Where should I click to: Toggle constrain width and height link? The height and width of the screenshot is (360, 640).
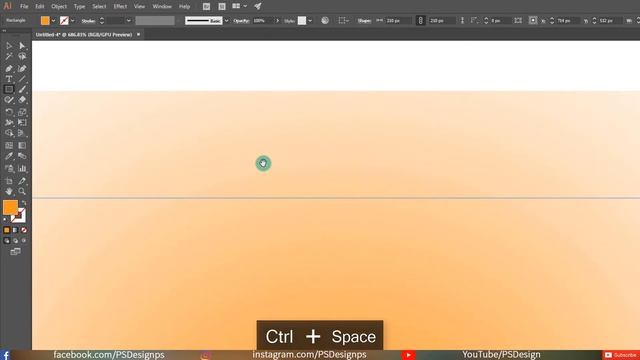tap(420, 20)
